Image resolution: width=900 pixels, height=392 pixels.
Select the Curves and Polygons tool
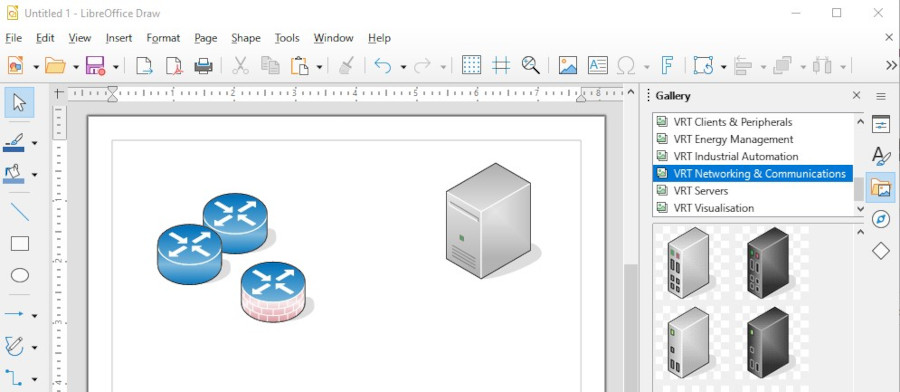(x=14, y=346)
